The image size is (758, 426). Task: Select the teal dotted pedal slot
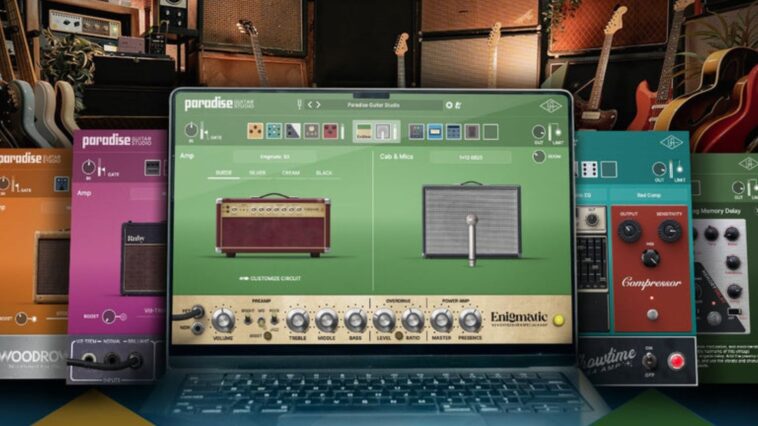[x=274, y=131]
